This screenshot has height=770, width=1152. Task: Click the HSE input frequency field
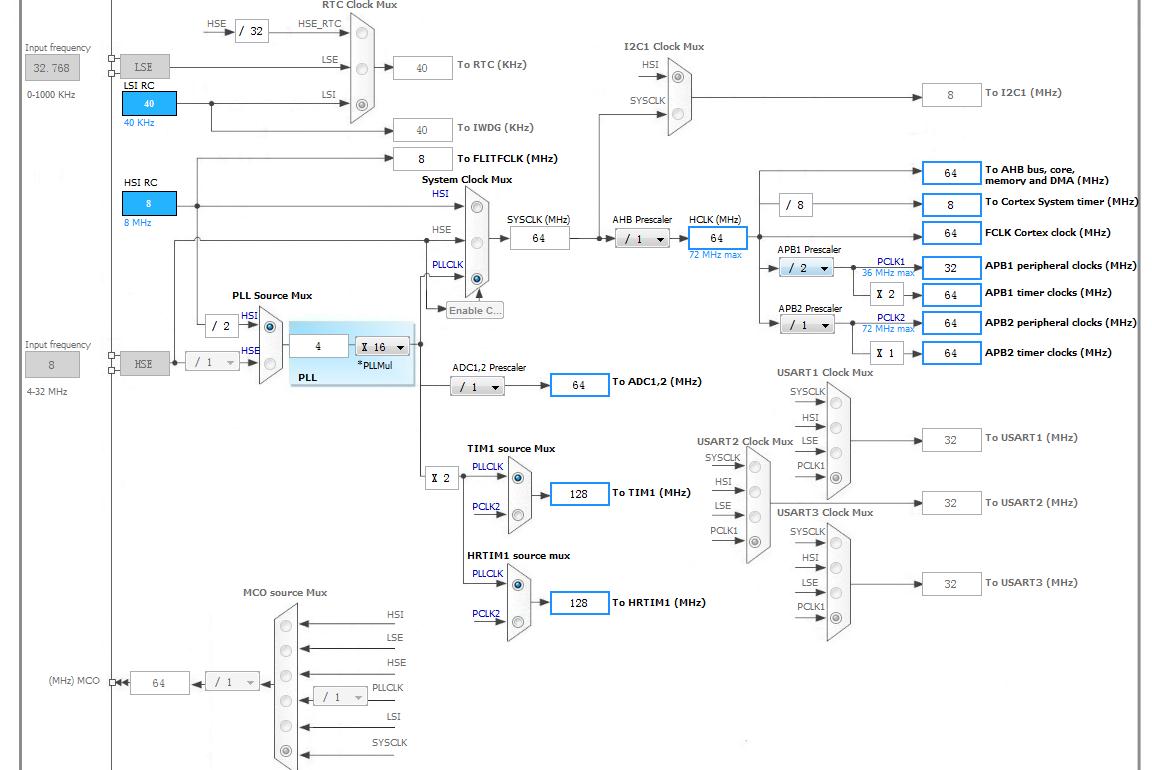point(52,365)
